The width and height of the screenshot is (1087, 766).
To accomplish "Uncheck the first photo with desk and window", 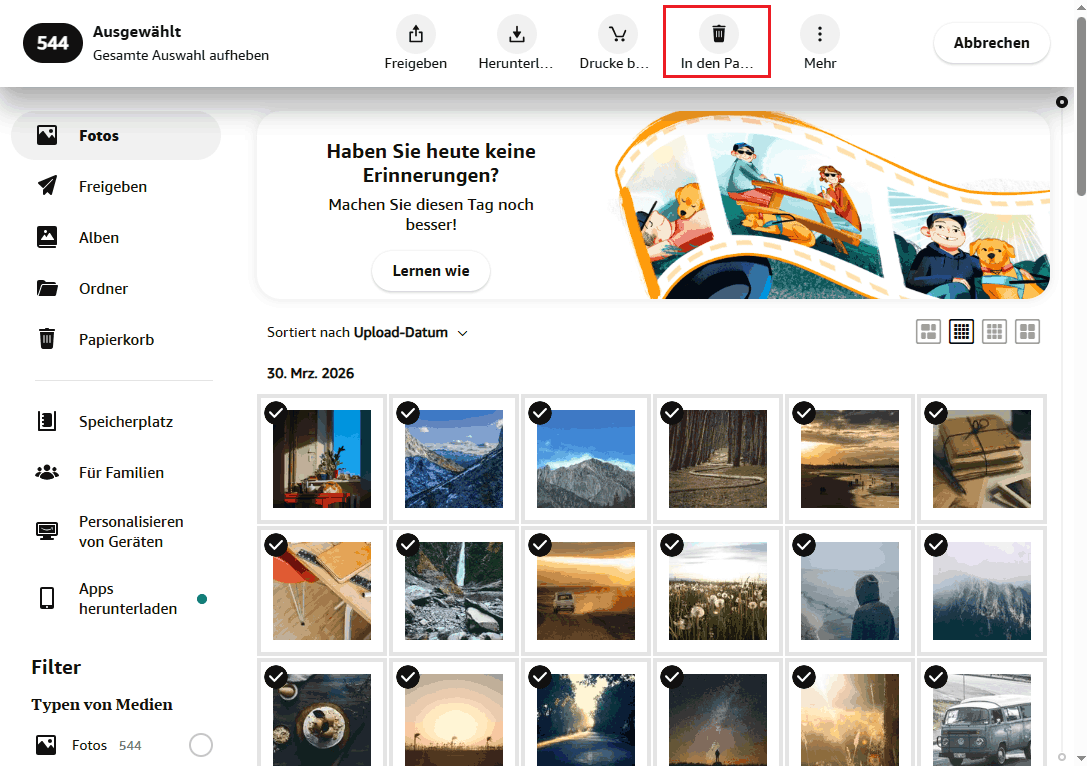I will coord(276,412).
